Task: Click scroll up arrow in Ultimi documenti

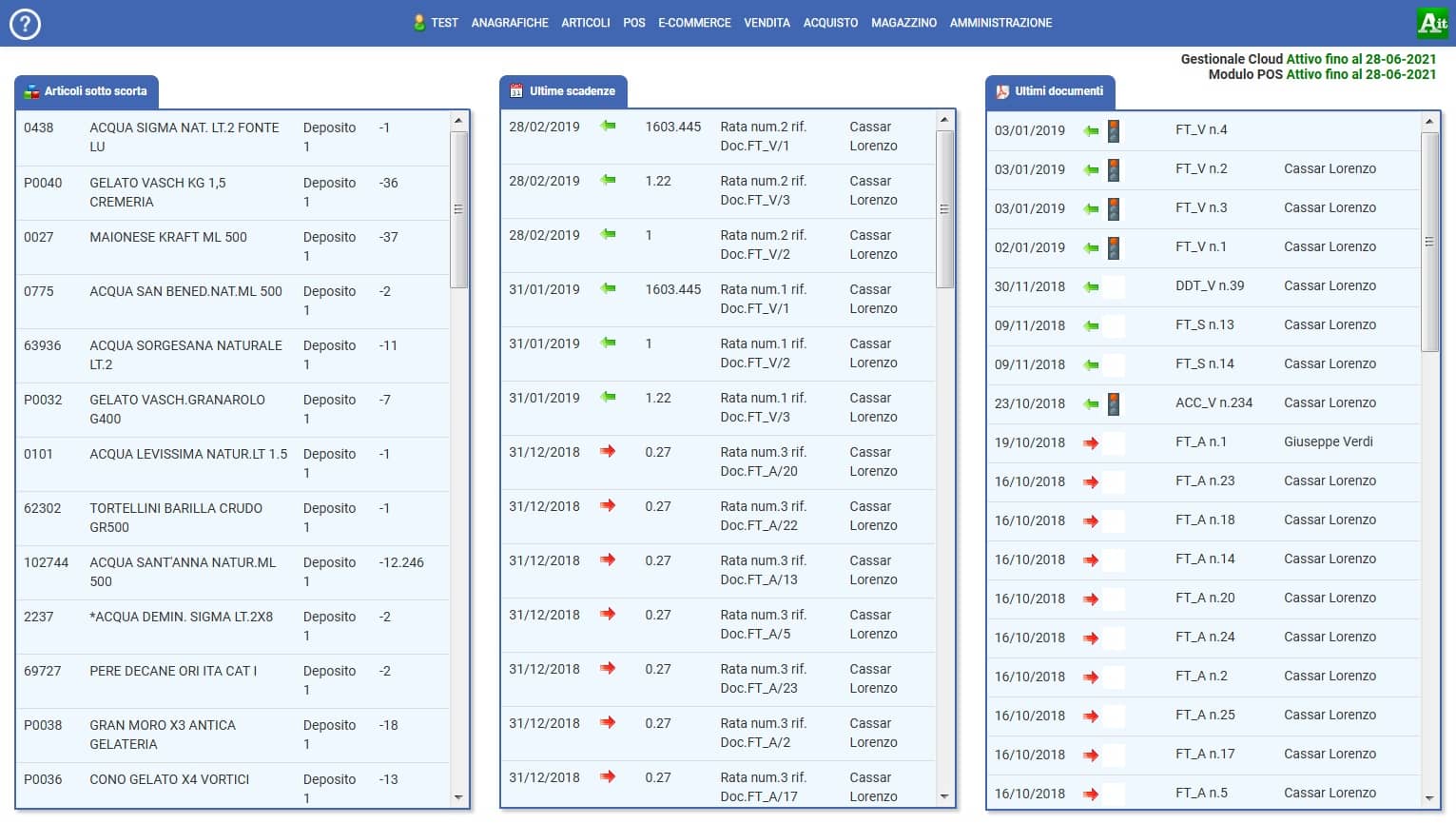Action: [x=1429, y=122]
